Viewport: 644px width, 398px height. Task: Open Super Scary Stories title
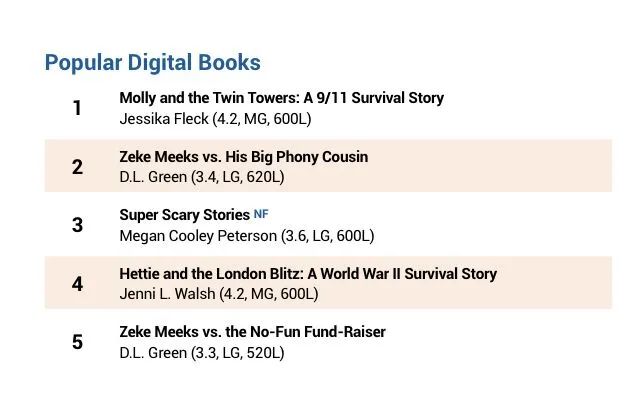pyautogui.click(x=184, y=215)
